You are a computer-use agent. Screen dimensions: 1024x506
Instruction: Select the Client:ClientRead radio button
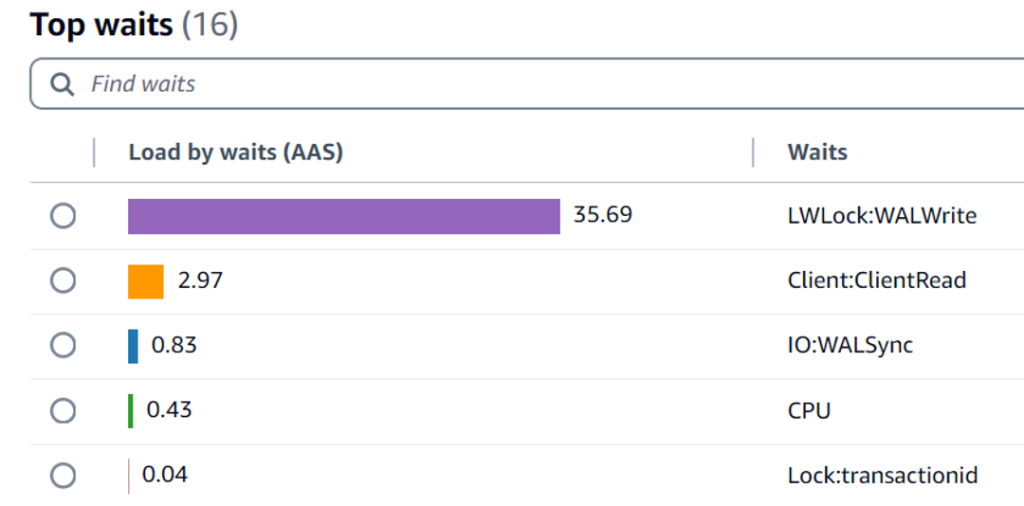click(63, 281)
